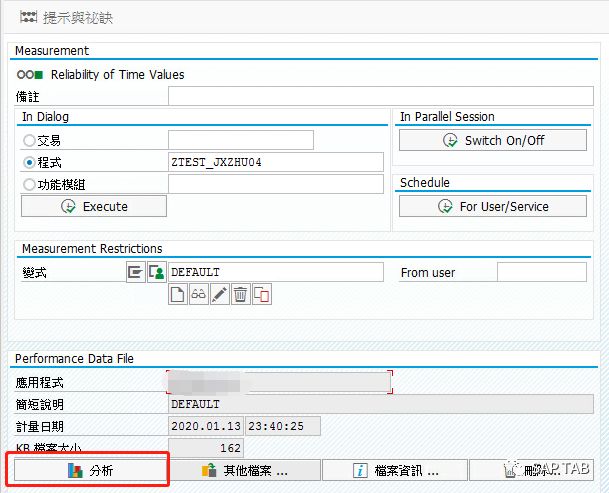Viewport: 609px width, 493px height.
Task: Click the program field containing ZTEST_JXZHU04
Action: (x=276, y=162)
